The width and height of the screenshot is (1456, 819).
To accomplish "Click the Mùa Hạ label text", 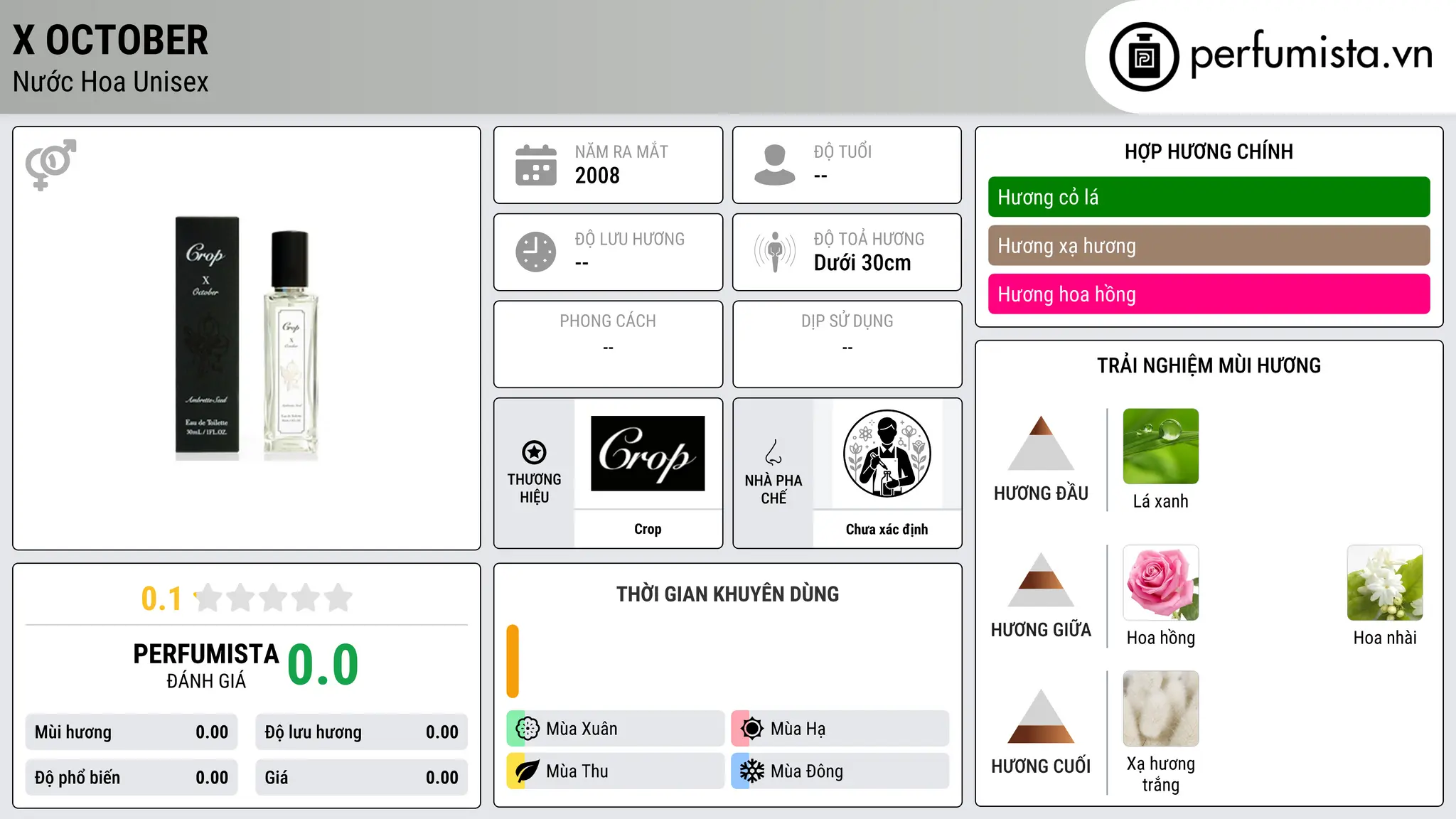I will pos(798,729).
